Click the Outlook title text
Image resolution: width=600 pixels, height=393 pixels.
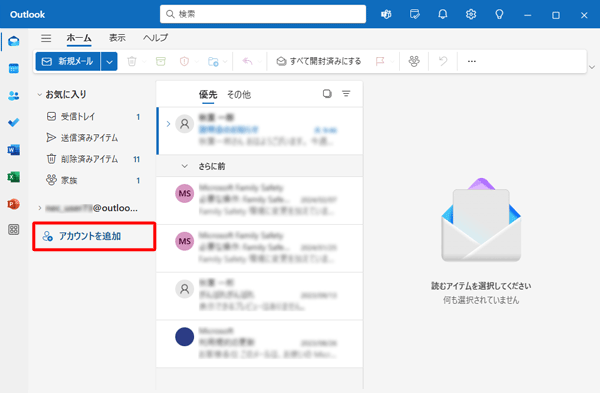(28, 15)
